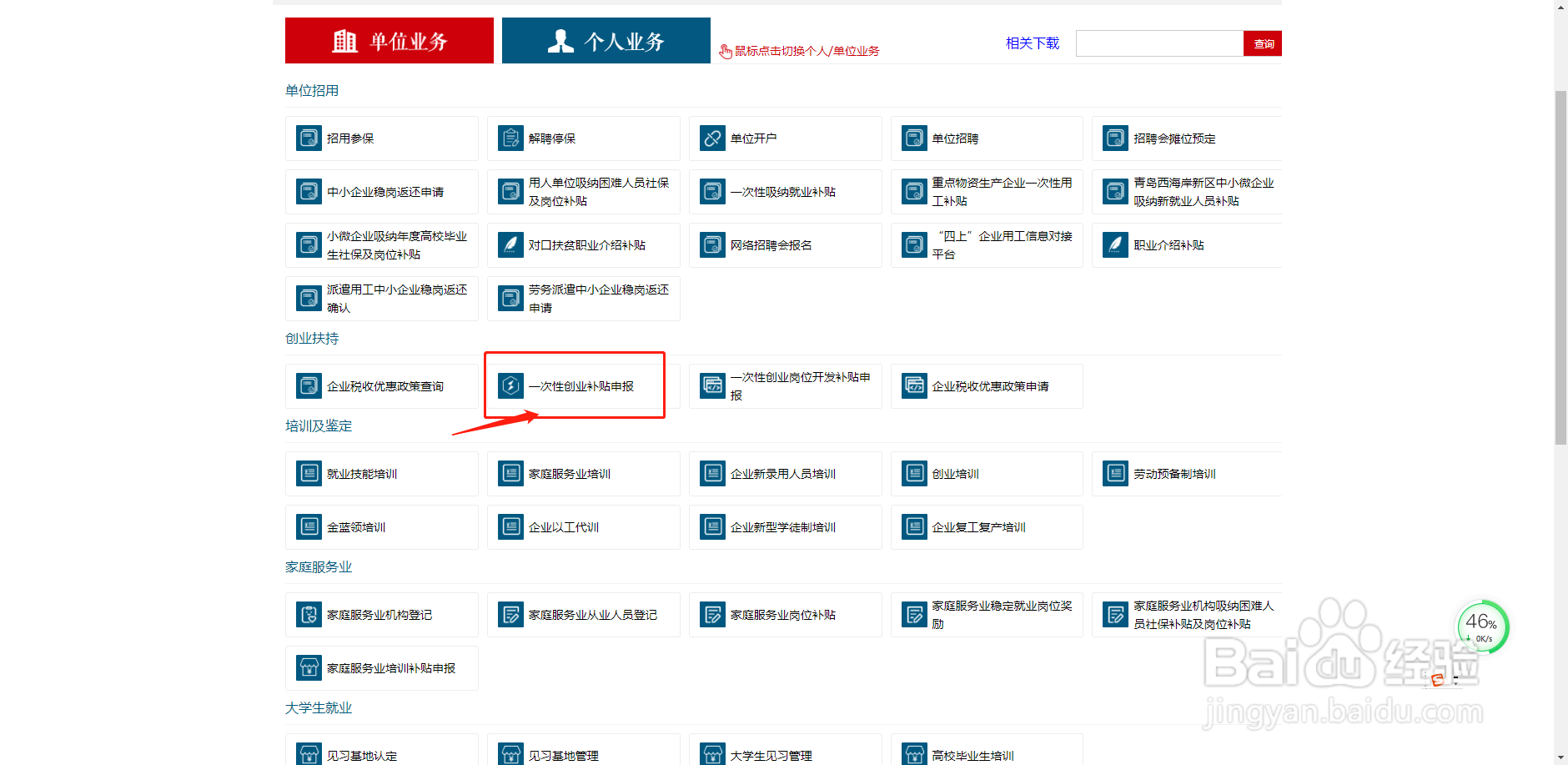1568x765 pixels.
Task: Open 家庭服务业岗位补贴
Action: tap(786, 615)
